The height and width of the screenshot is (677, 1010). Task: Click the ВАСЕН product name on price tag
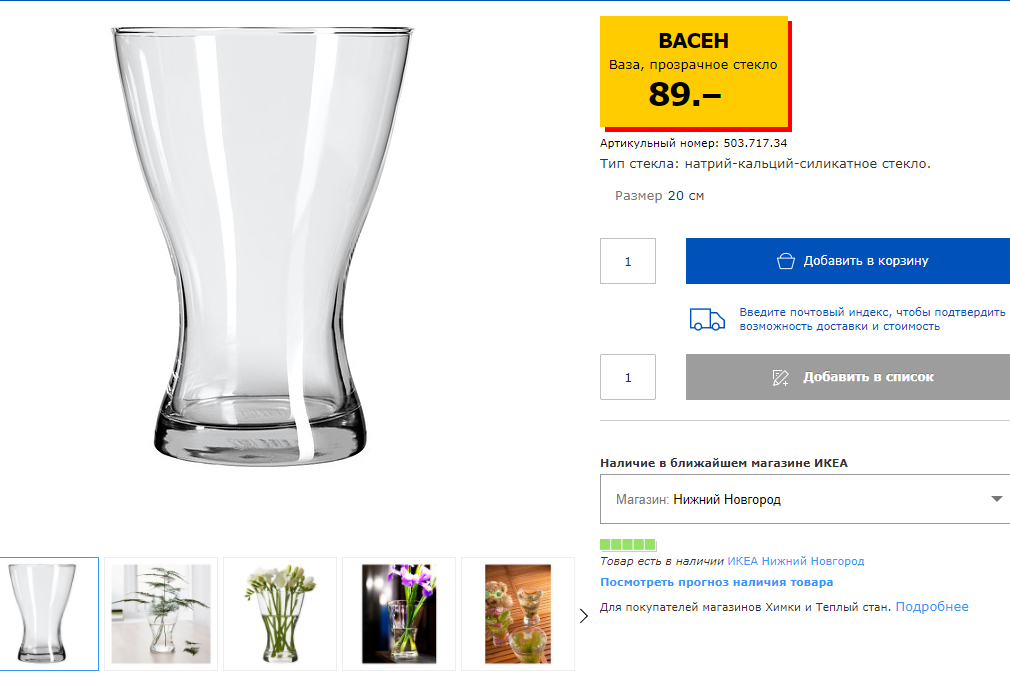pos(693,41)
